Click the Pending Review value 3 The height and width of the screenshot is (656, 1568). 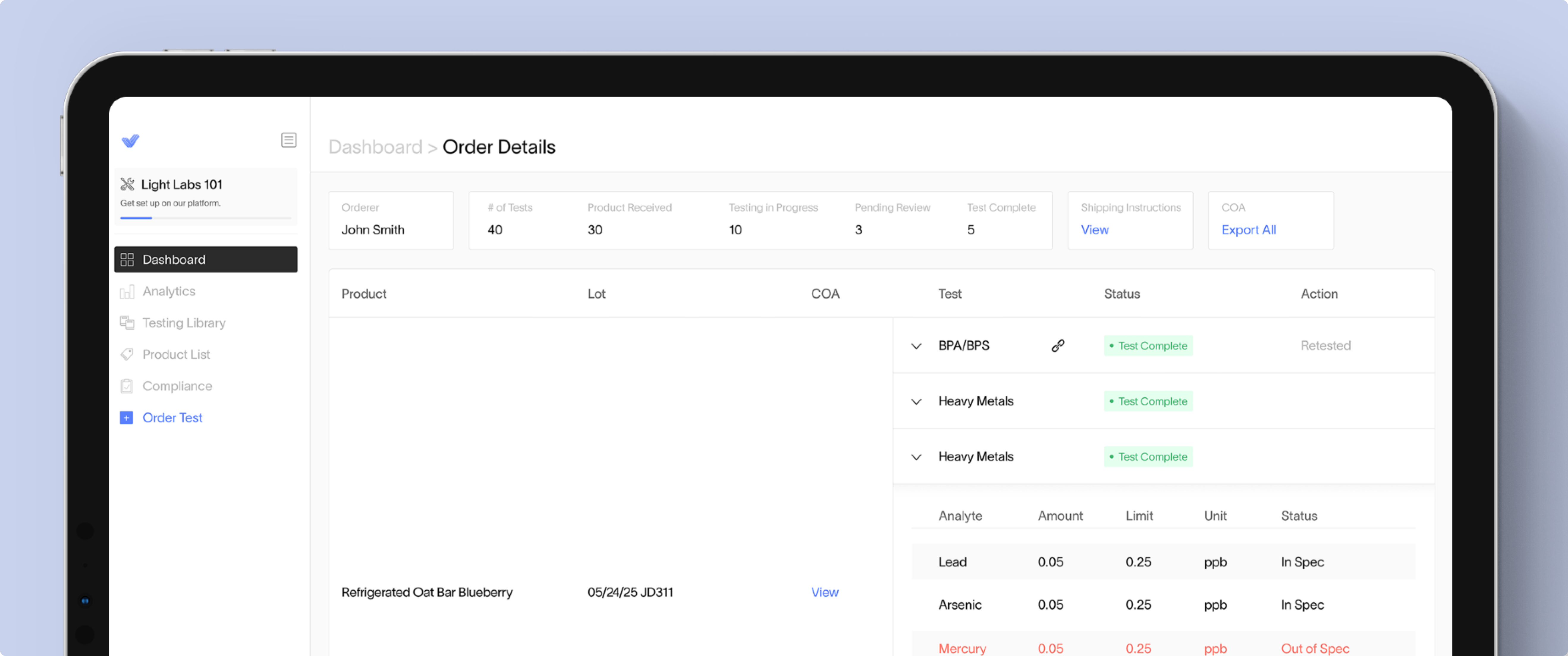pos(858,230)
